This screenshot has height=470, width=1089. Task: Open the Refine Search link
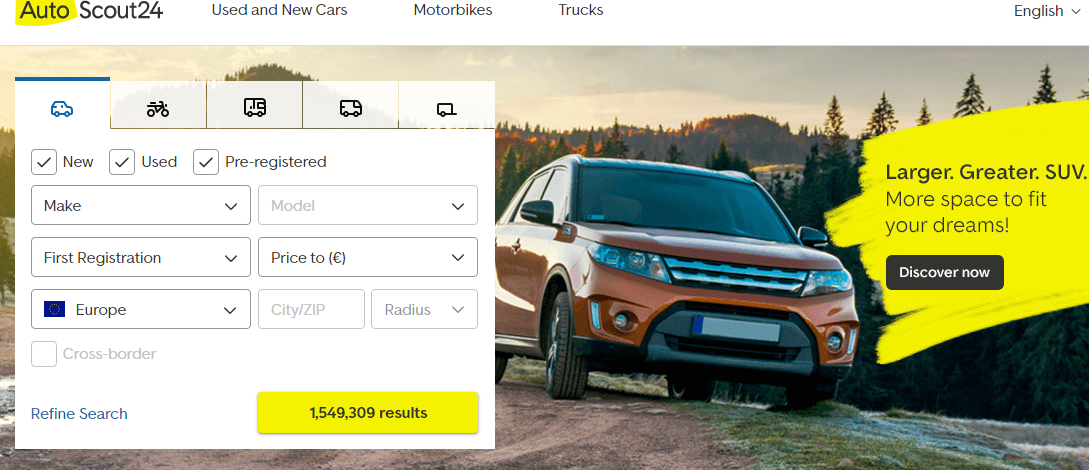(79, 414)
